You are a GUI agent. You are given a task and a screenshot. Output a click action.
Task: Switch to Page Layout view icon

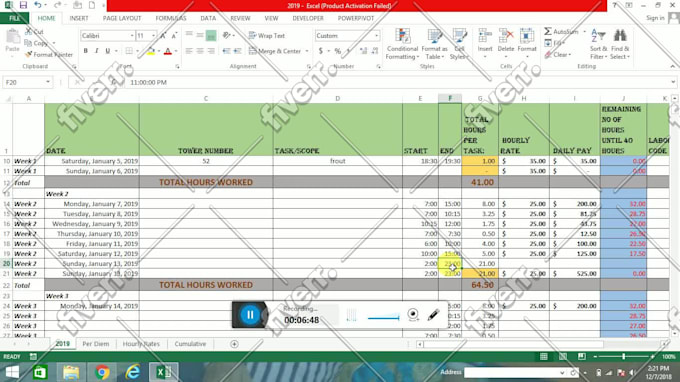563,356
